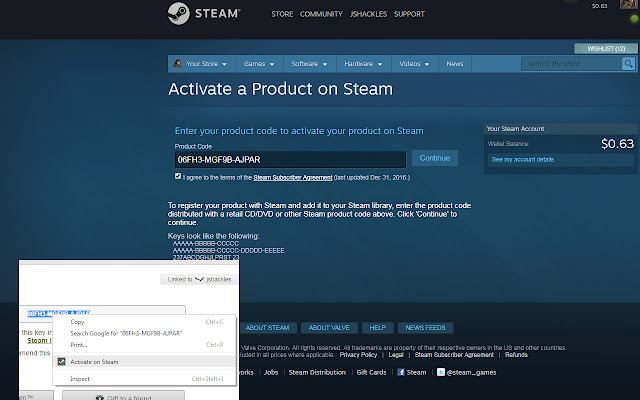The height and width of the screenshot is (400, 640).
Task: Toggle the Subscriber Agreement checkbox
Action: pyautogui.click(x=178, y=176)
